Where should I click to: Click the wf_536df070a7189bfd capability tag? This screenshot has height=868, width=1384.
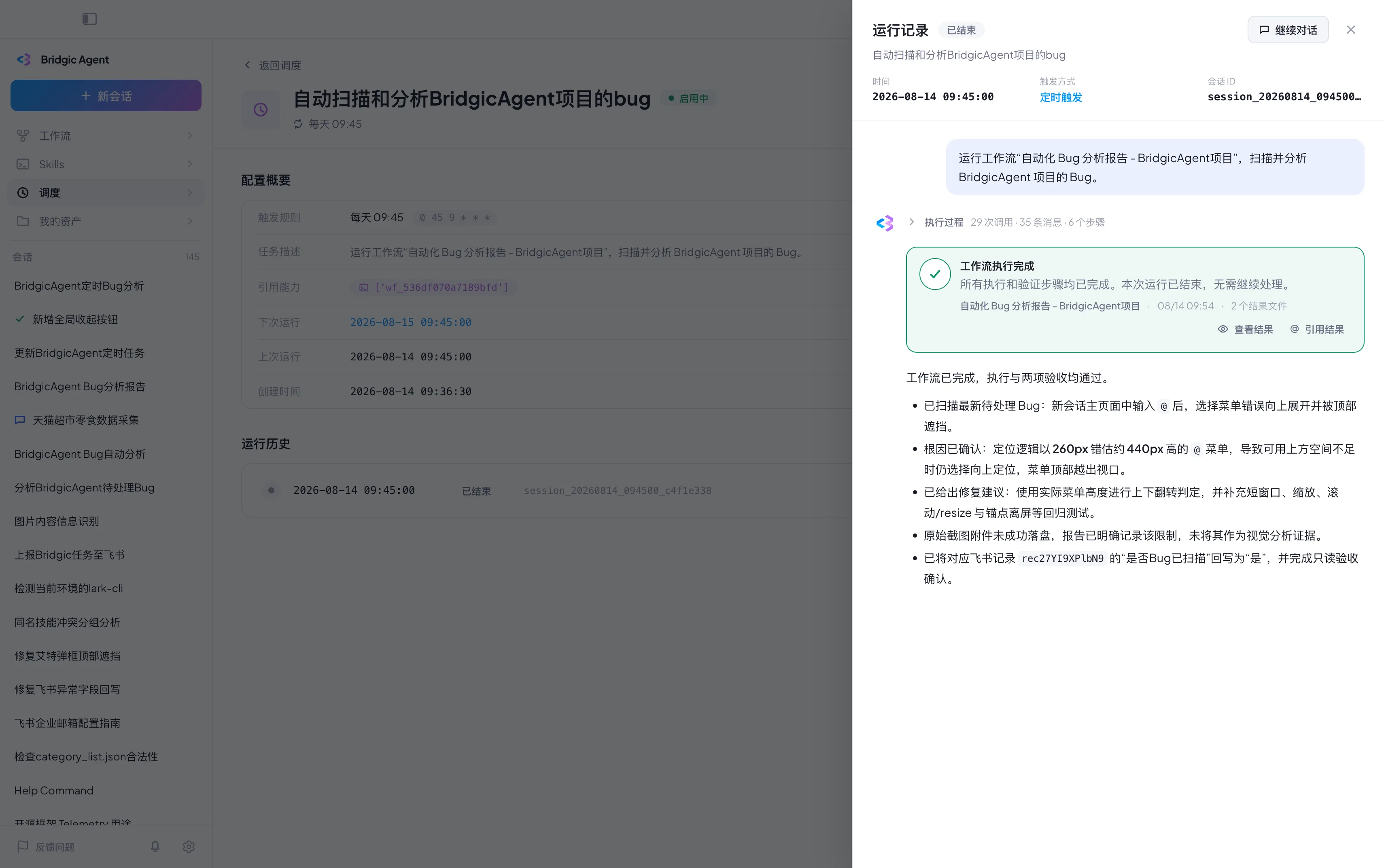[434, 287]
